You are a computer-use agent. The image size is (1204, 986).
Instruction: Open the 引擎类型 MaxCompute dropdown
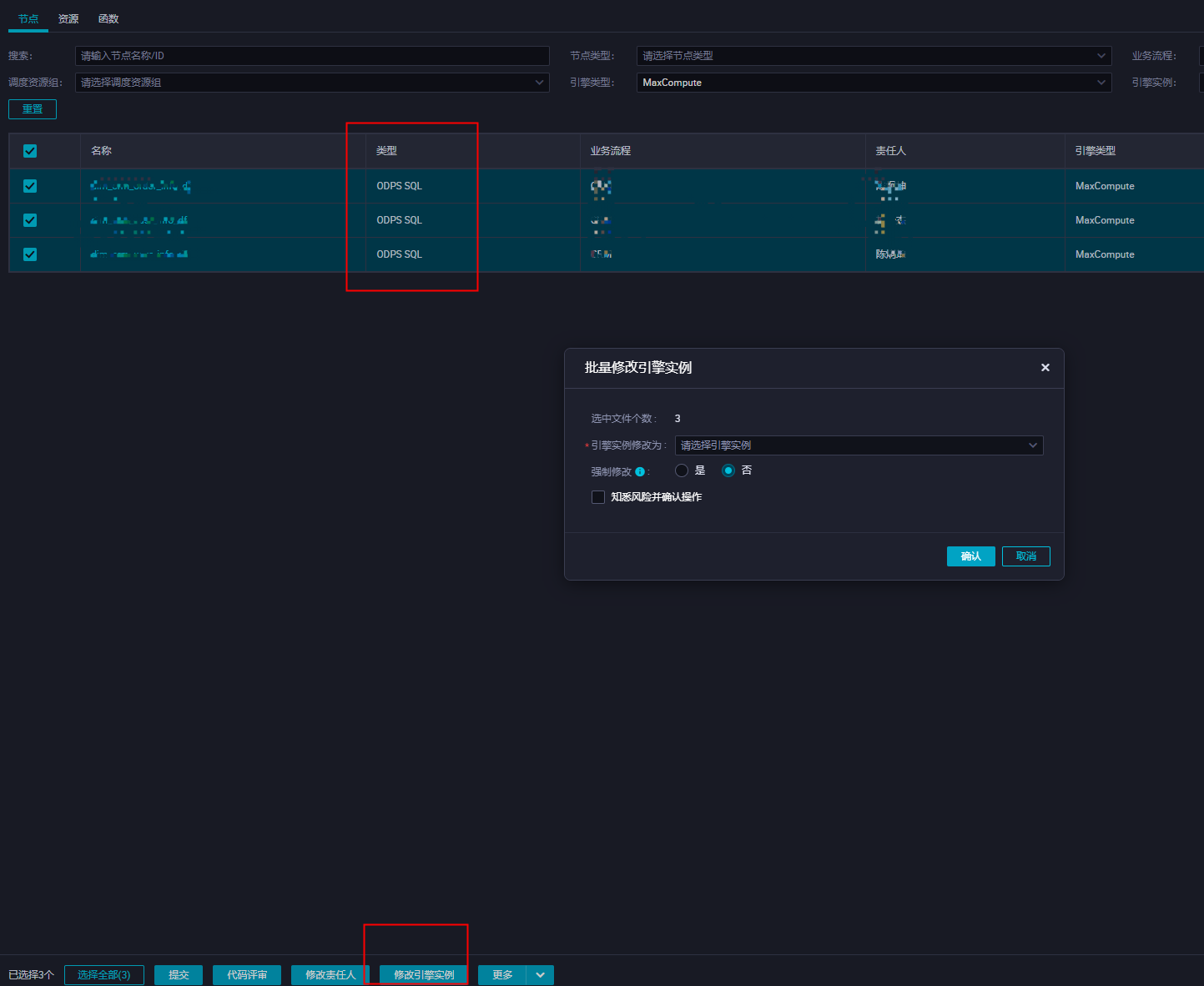pos(874,83)
